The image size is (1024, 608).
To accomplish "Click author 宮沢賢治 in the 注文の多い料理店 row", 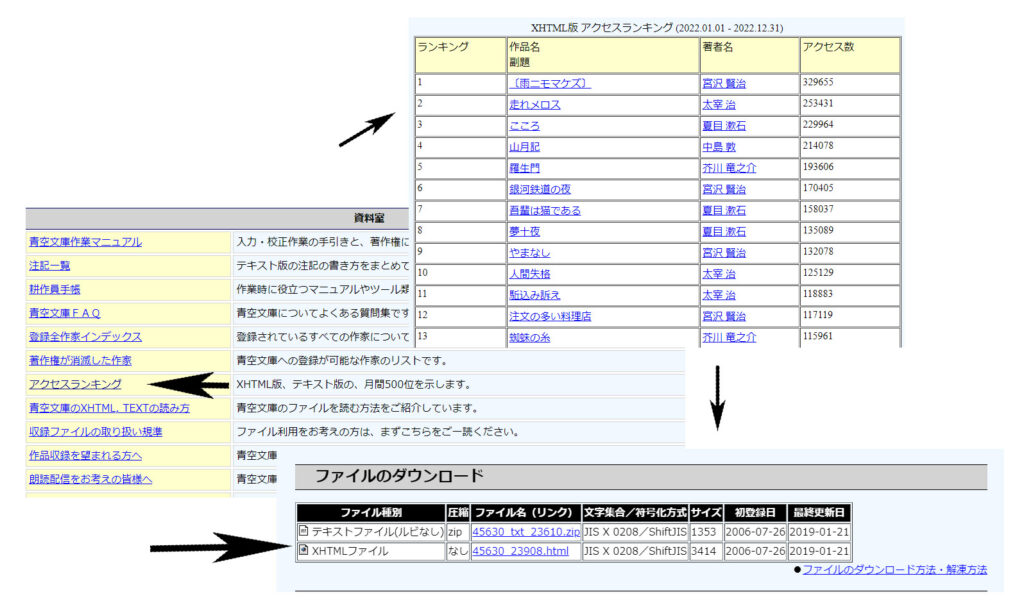I will [724, 316].
